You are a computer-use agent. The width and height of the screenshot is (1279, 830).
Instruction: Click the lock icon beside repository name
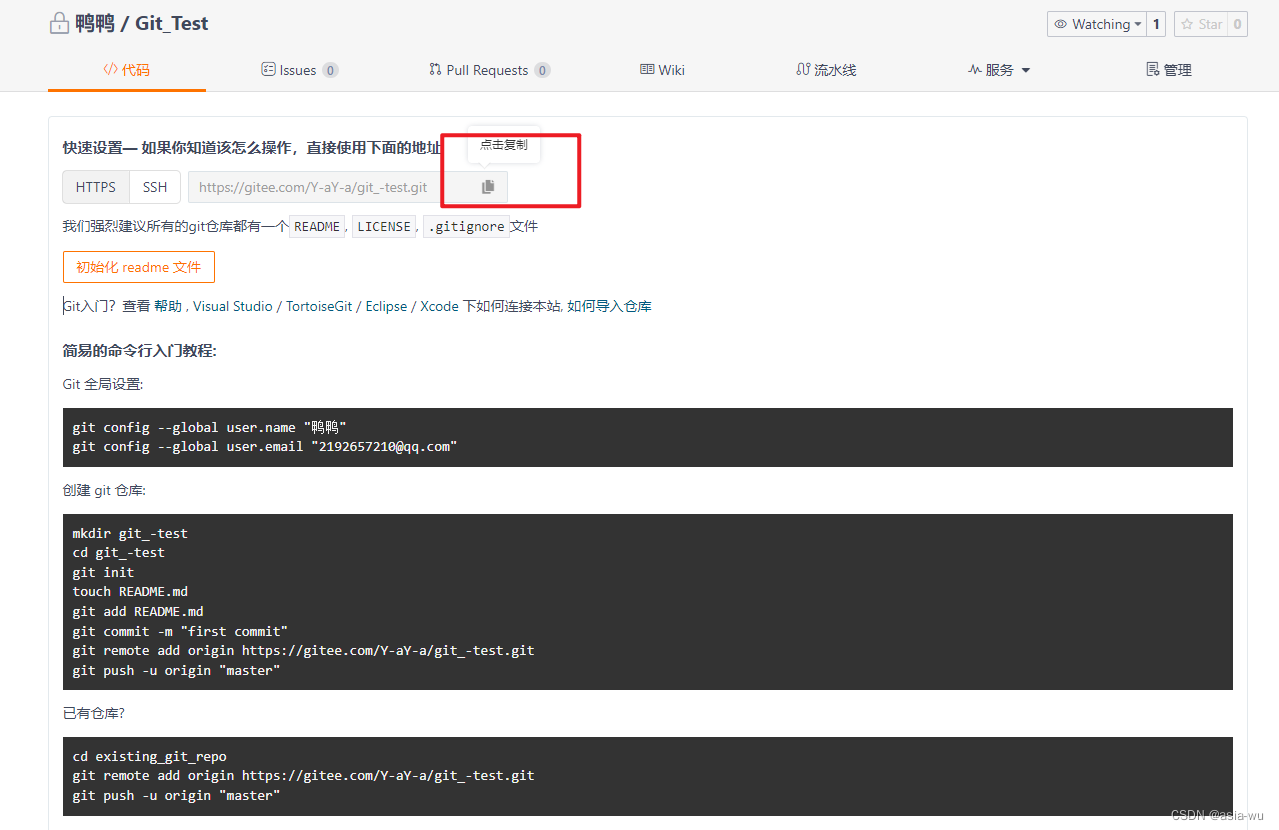pos(59,24)
